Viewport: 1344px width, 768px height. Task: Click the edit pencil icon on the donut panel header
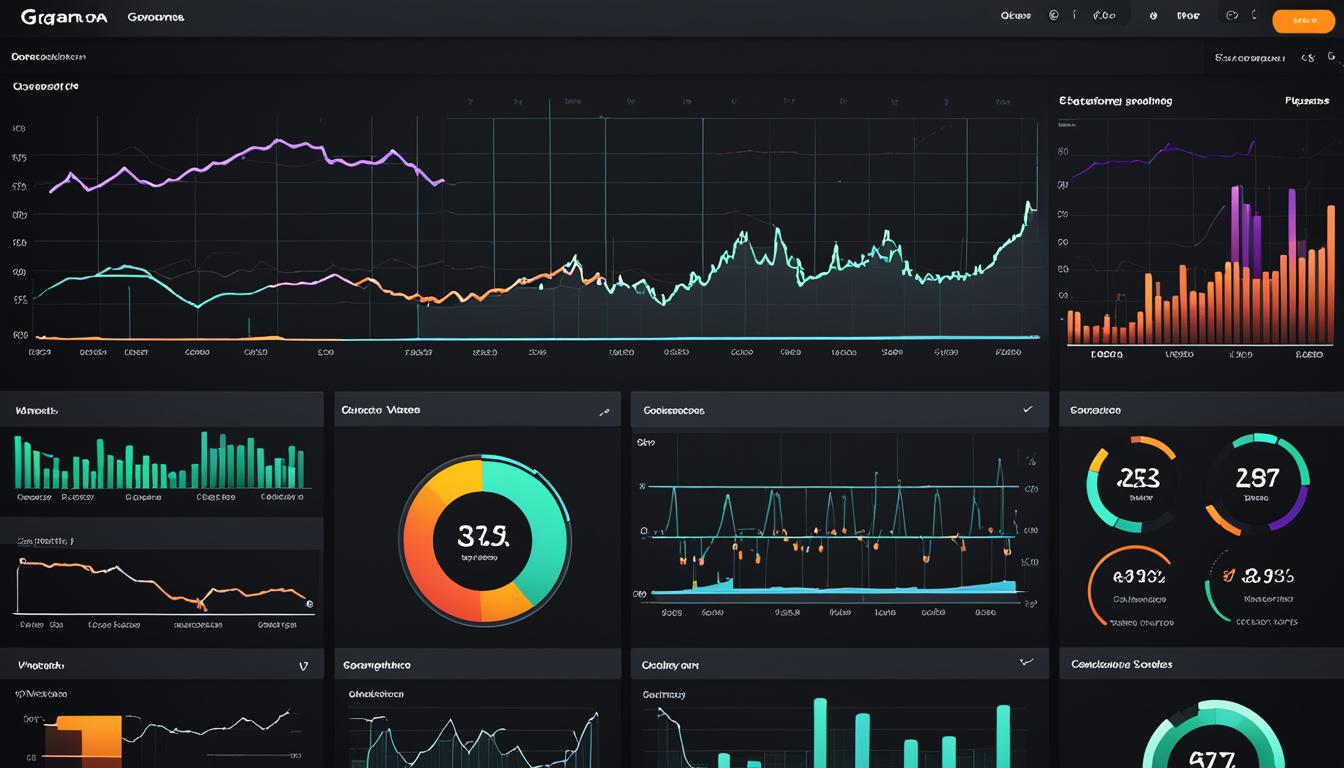(604, 411)
